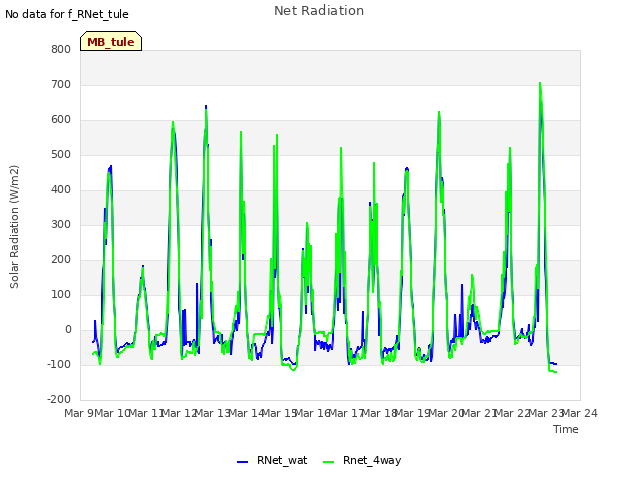Toggle the RNet_wat legend entry
Viewport: 640px width, 480px height.
coord(272,460)
